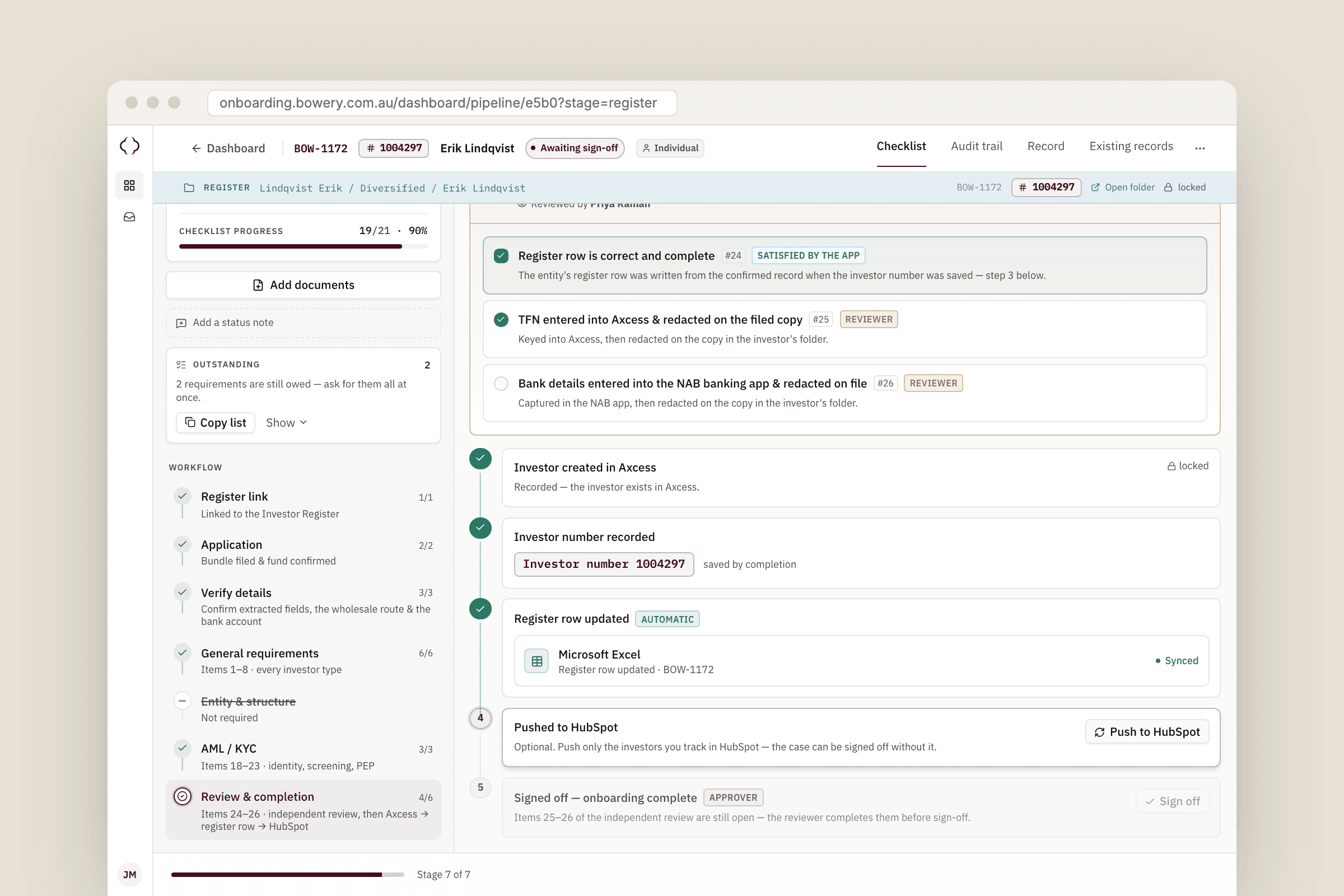Click the folder icon beside REGISTER

189,188
